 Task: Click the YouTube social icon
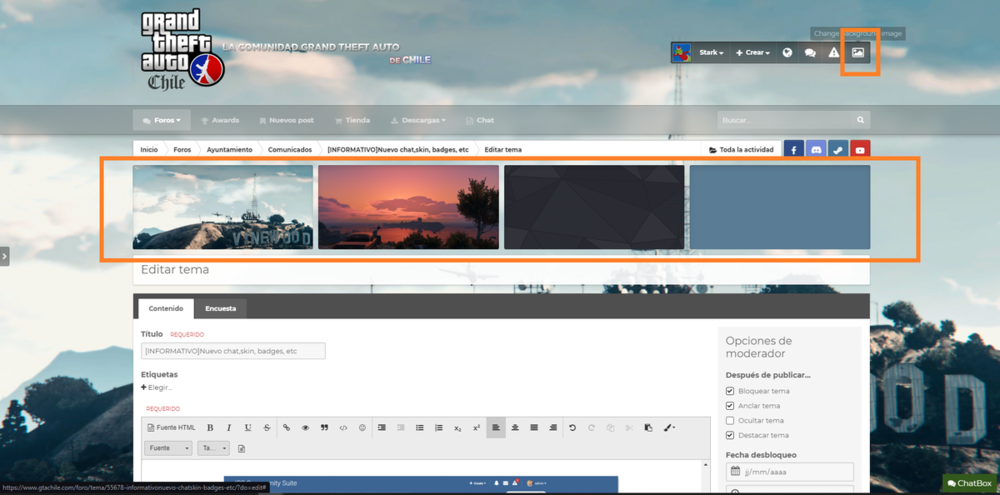859,150
